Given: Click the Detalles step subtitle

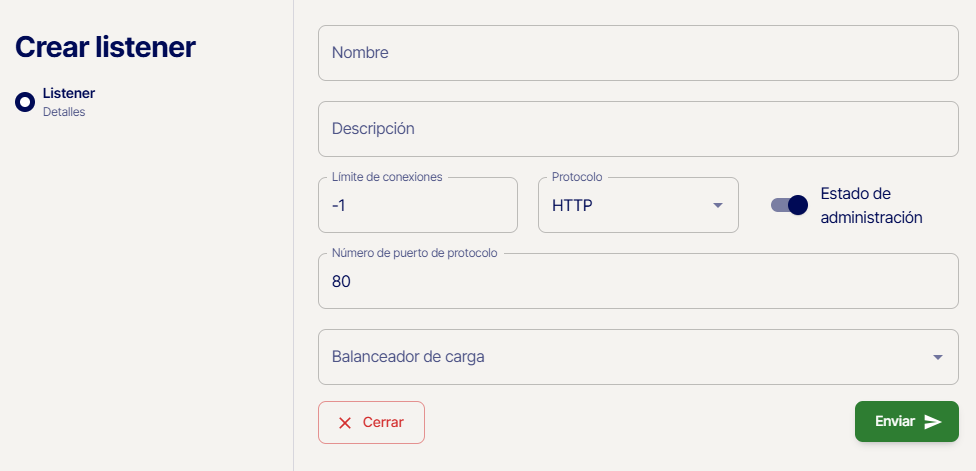Looking at the screenshot, I should [x=64, y=112].
